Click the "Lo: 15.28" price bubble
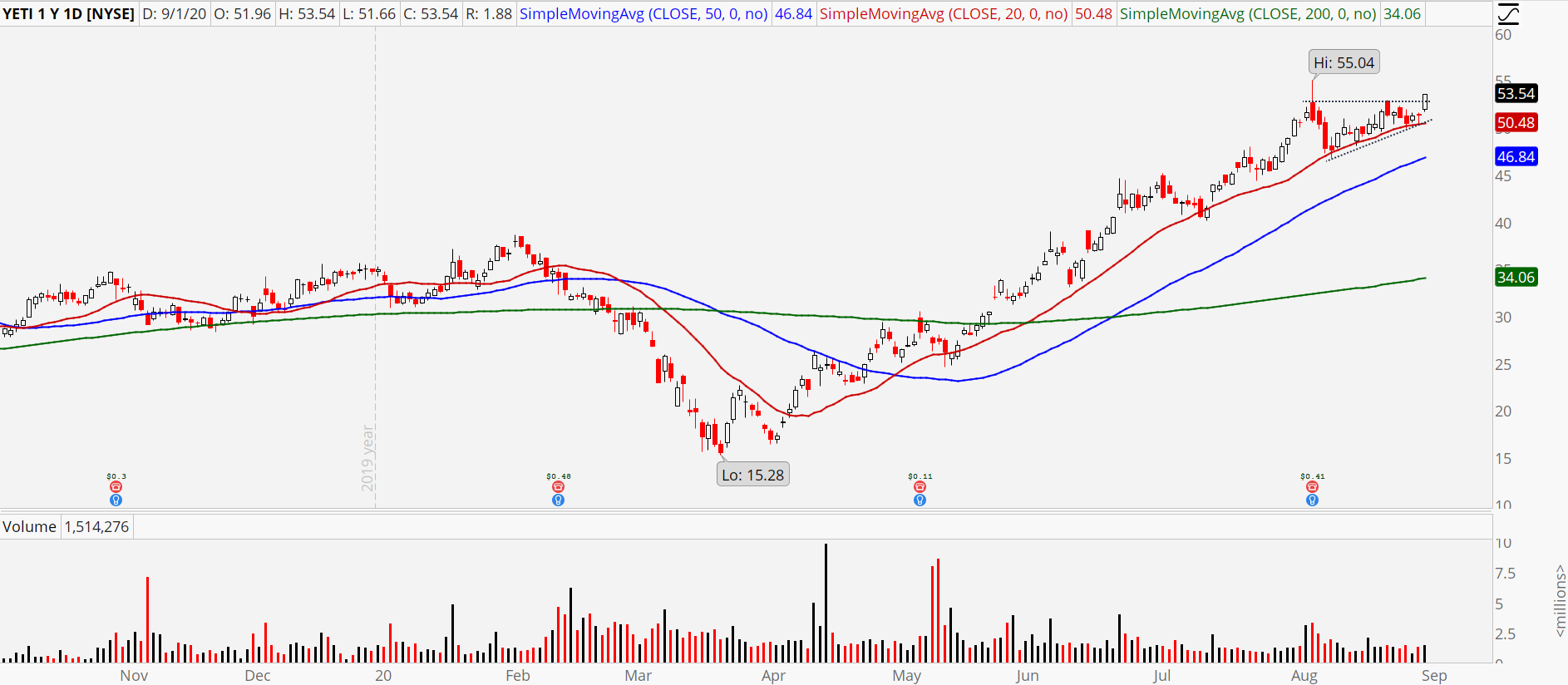The image size is (1568, 685). click(753, 475)
